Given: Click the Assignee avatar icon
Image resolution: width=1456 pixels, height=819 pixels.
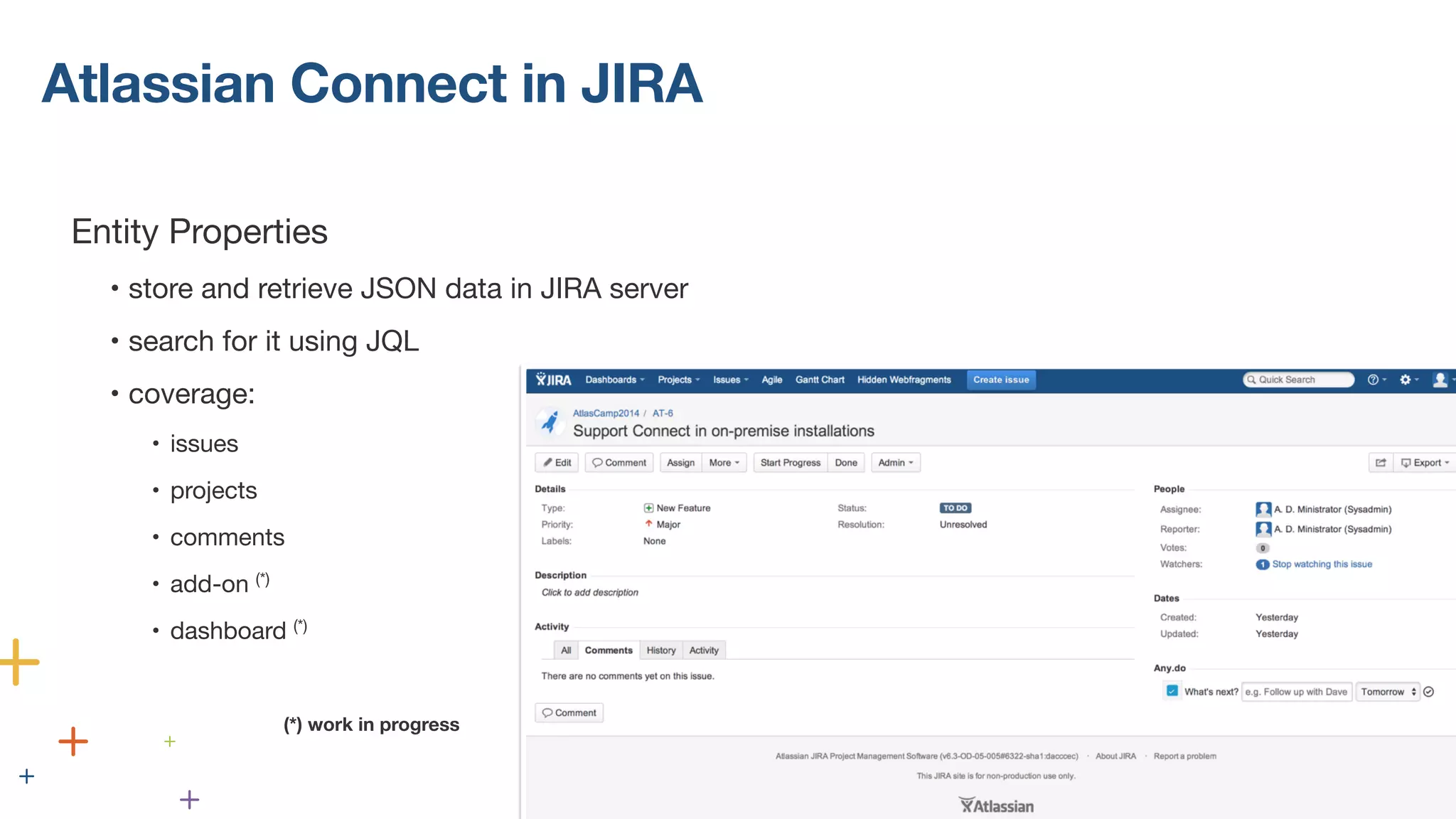Looking at the screenshot, I should click(x=1263, y=509).
